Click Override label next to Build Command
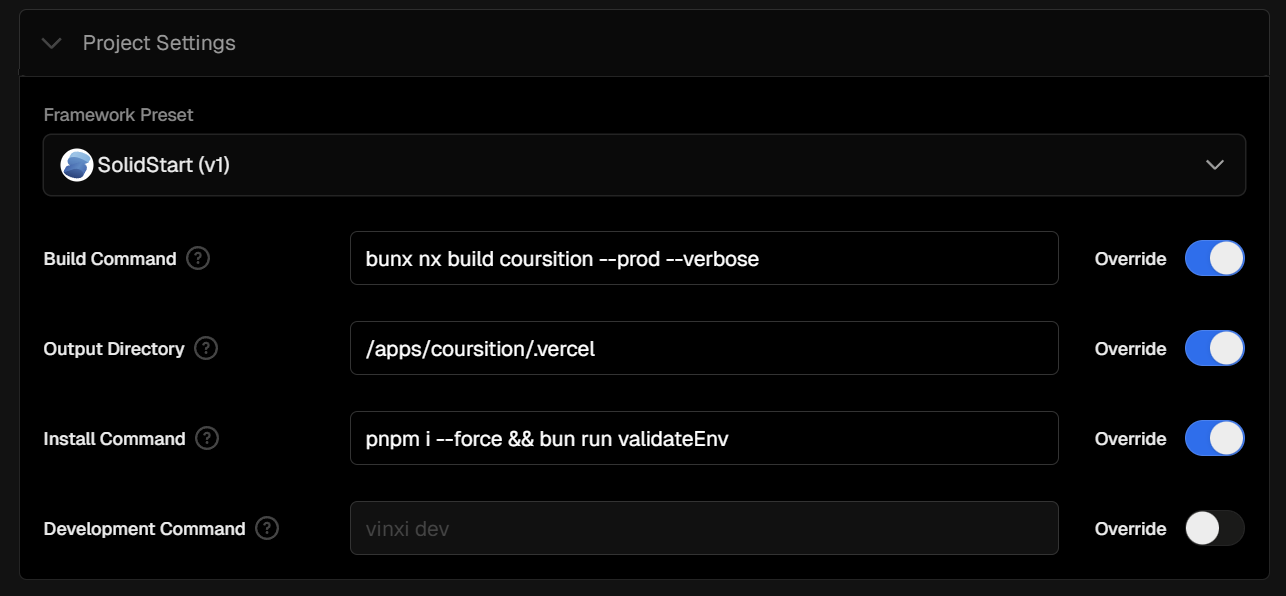 tap(1130, 259)
